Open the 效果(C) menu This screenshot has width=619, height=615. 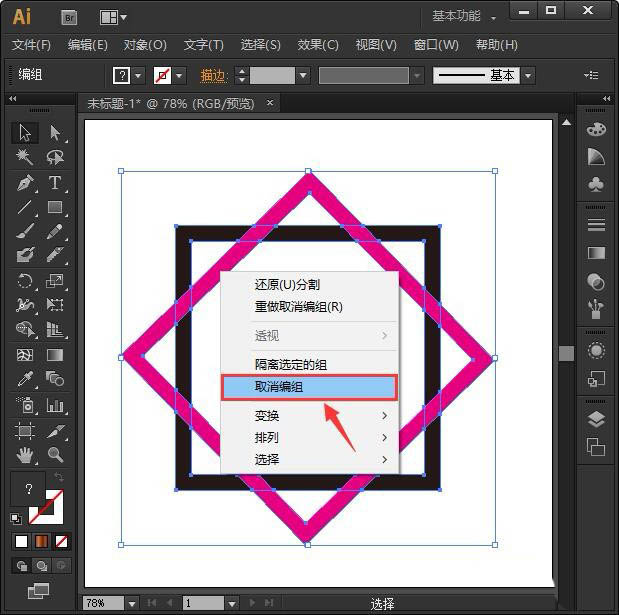318,45
